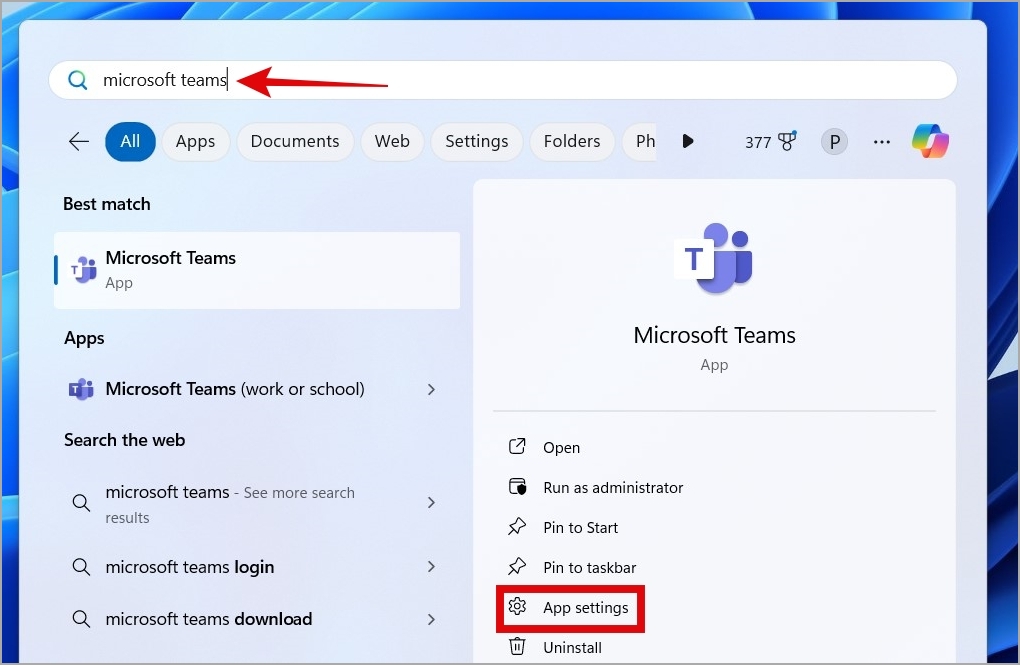Click the back arrow beside All filter
This screenshot has width=1020, height=665.
pos(79,141)
